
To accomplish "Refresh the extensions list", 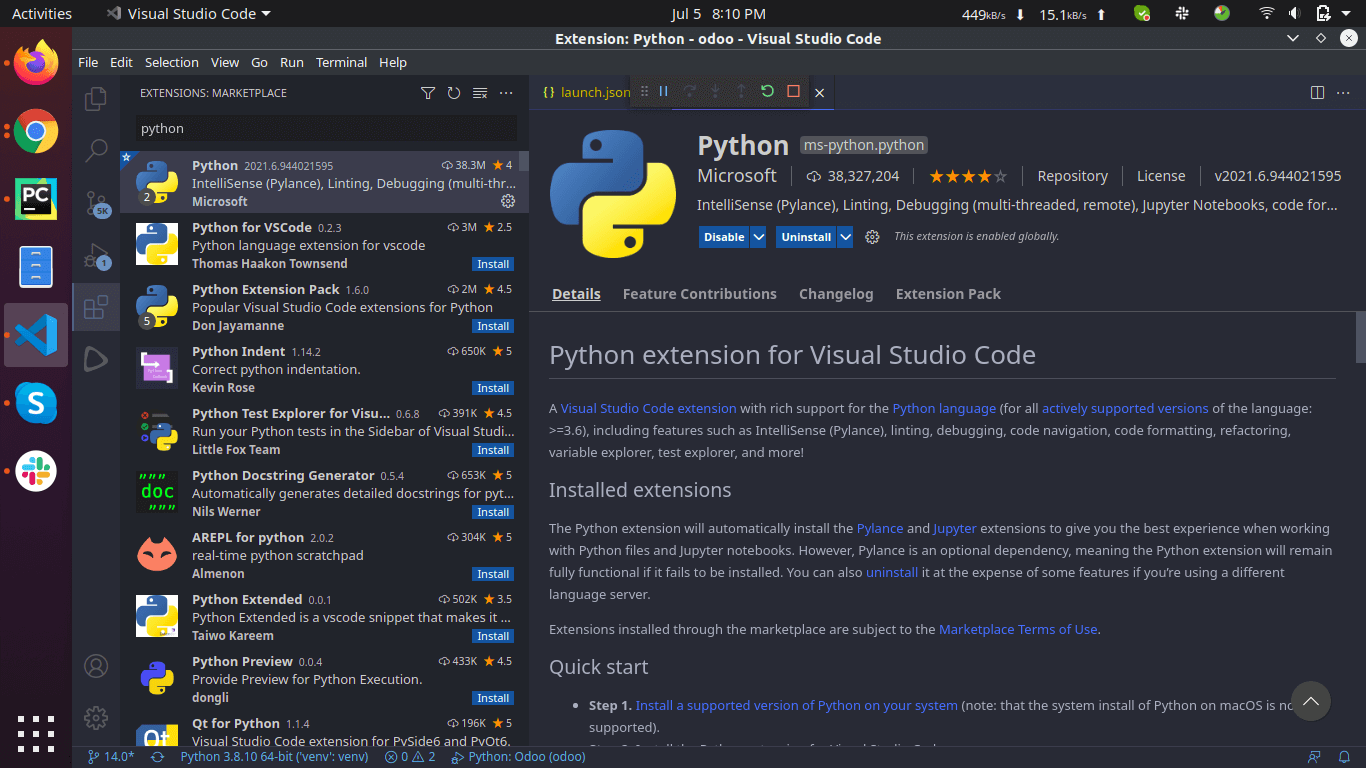I will click(x=454, y=93).
